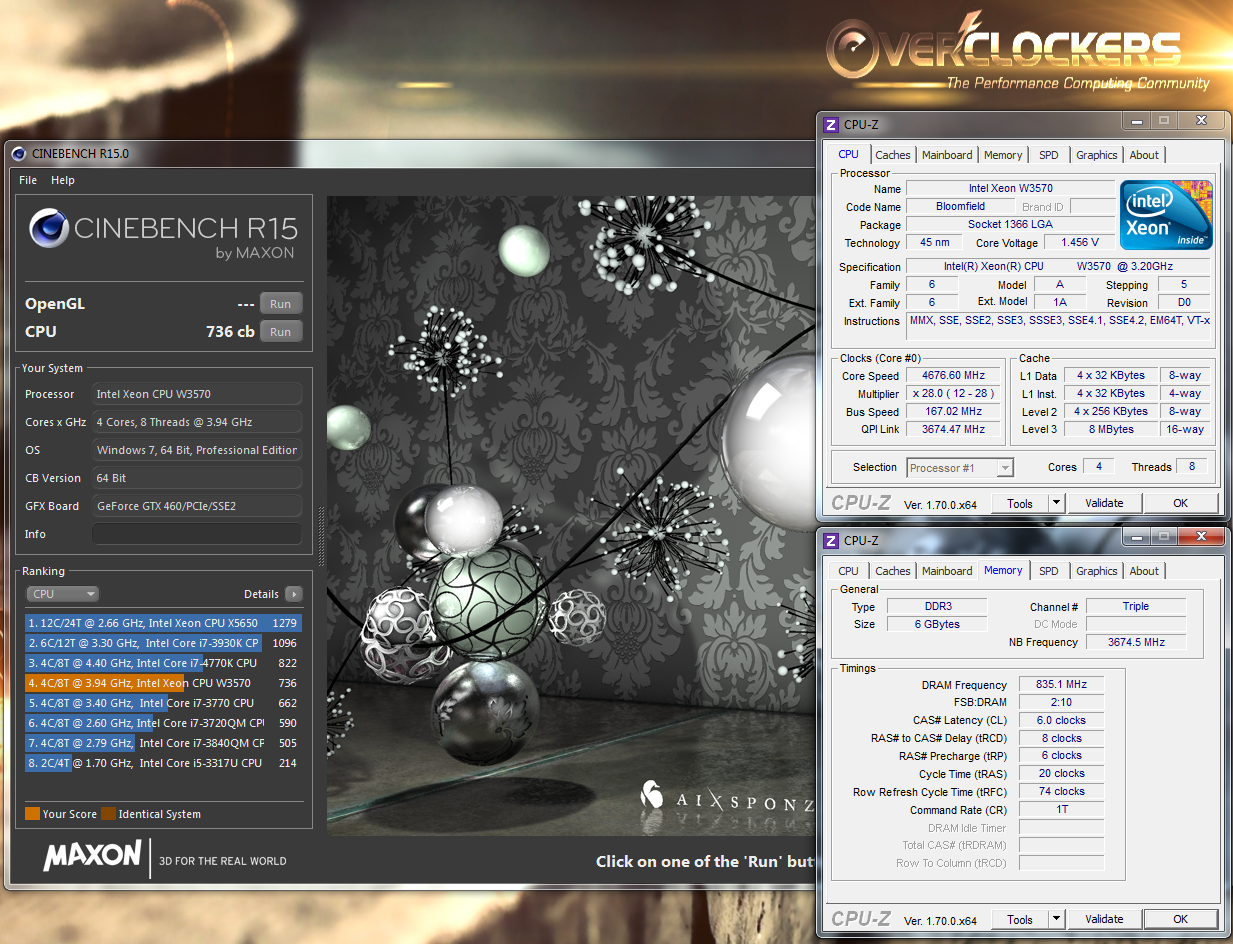Select ranking entry Intel Core i7-3720QM
The height and width of the screenshot is (944, 1233).
163,723
